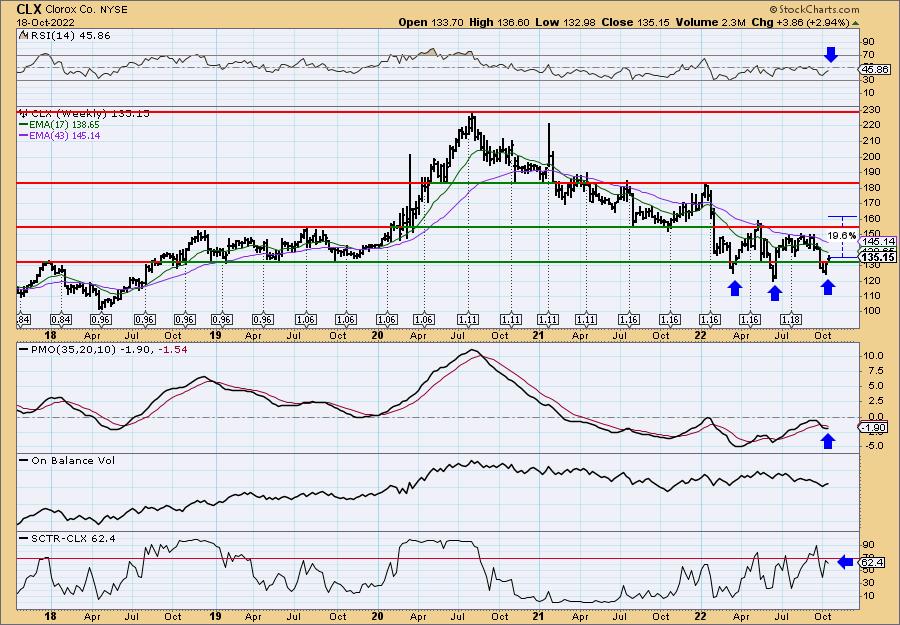Screen dimensions: 900x625
Task: Click the '230' price axis label
Action: (x=871, y=110)
